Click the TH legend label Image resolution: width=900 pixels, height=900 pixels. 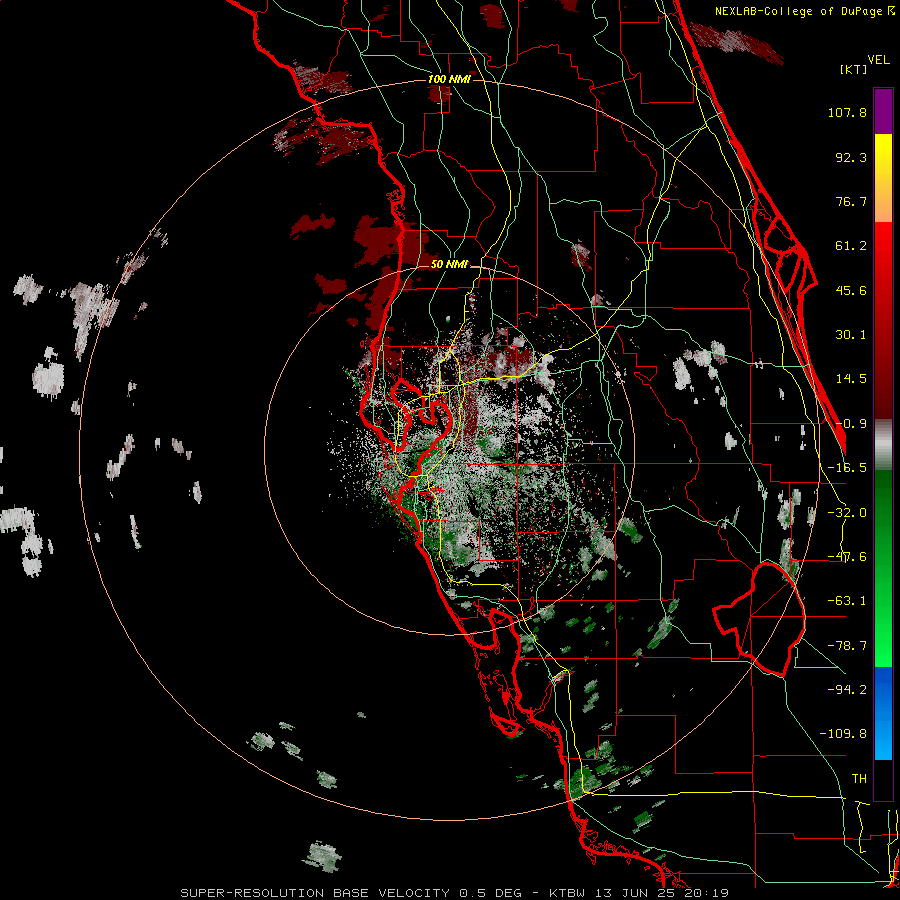[x=859, y=779]
